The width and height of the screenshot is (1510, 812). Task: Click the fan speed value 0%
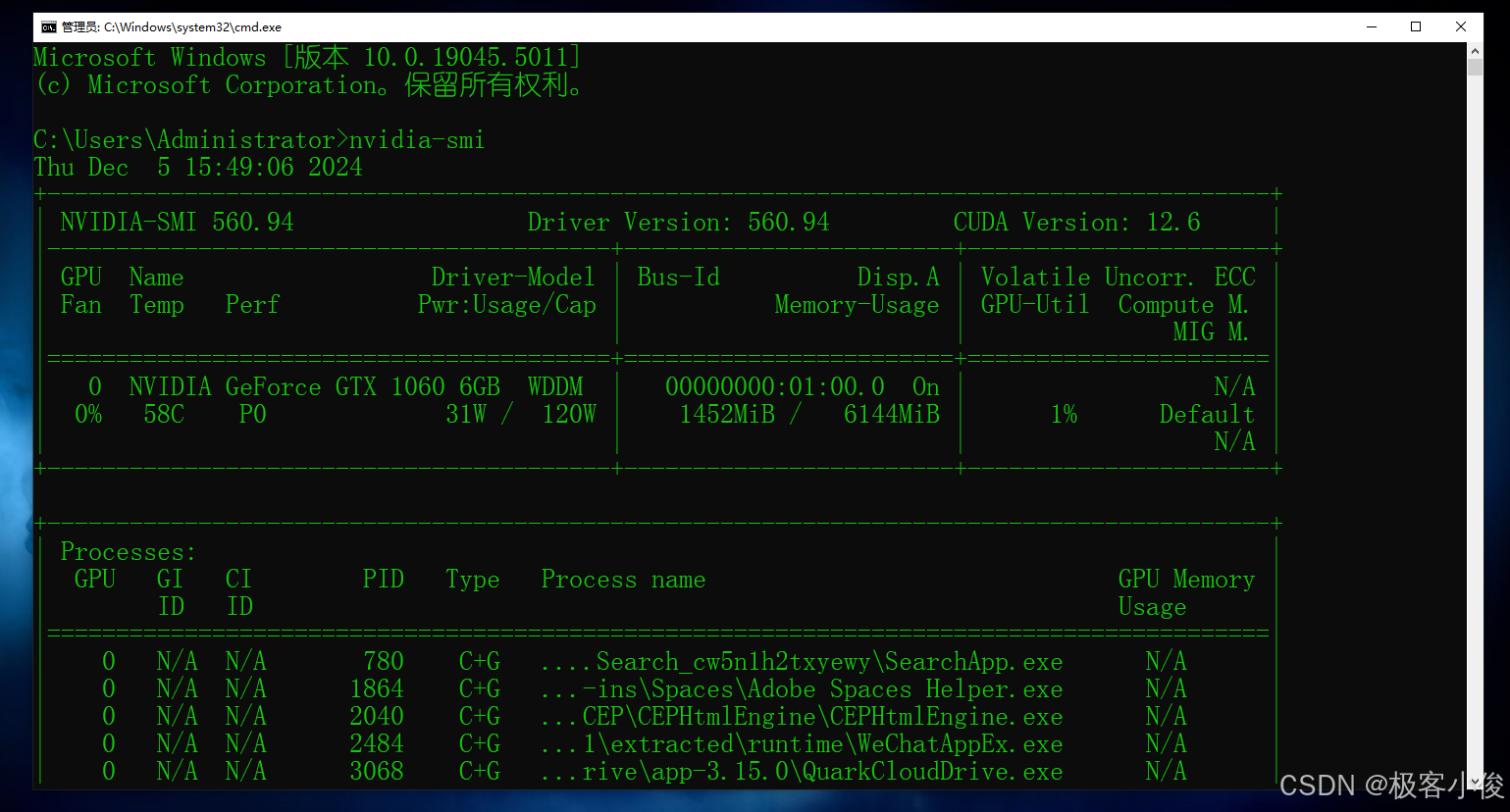(88, 415)
